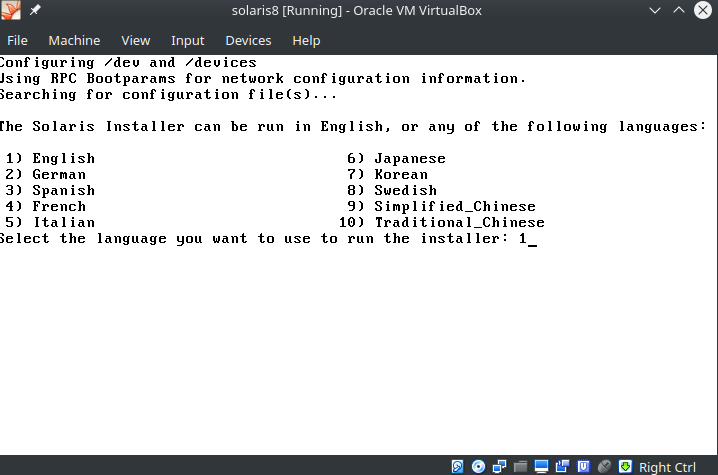Viewport: 718px width, 475px height.
Task: Minimize the VirtualBox window with down chevron
Action: 655,10
